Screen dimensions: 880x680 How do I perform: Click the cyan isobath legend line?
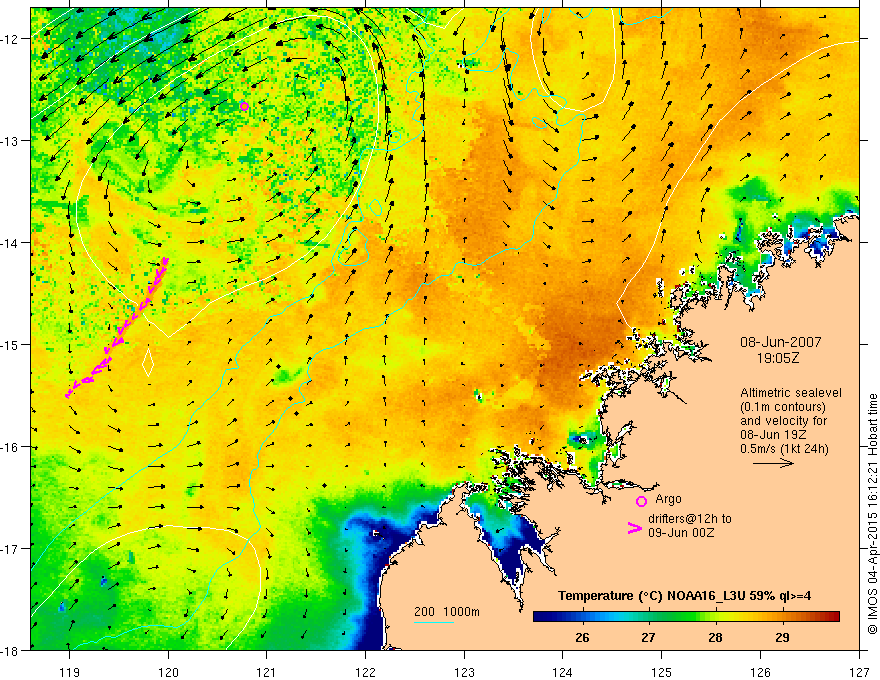(x=434, y=622)
